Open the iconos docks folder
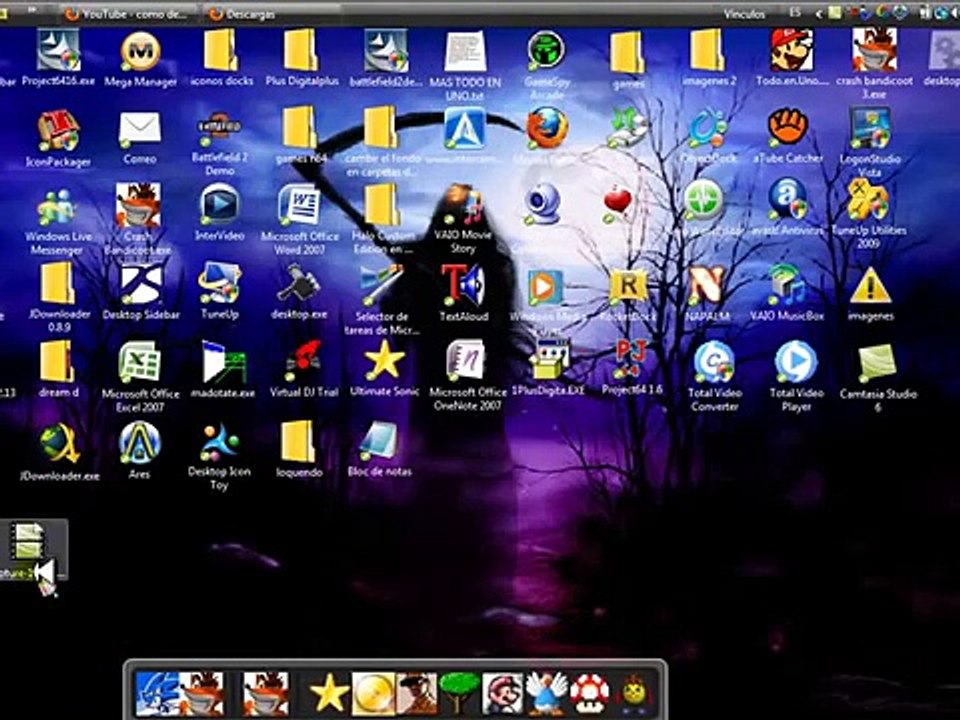Viewport: 960px width, 720px height. [x=221, y=51]
